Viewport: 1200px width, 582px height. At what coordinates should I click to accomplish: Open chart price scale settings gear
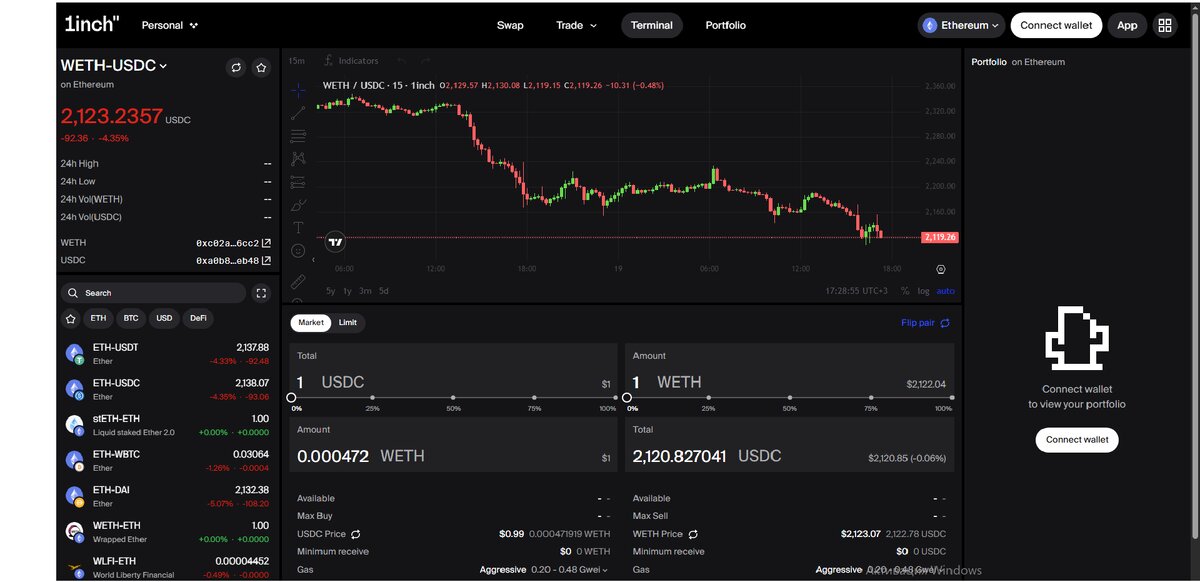coord(941,270)
